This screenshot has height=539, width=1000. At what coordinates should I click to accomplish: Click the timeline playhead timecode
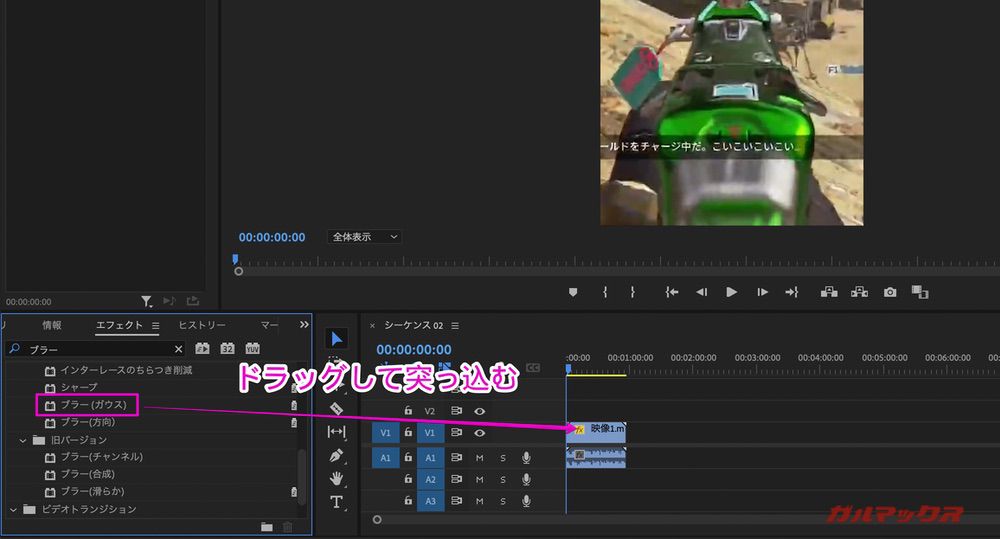click(x=413, y=350)
